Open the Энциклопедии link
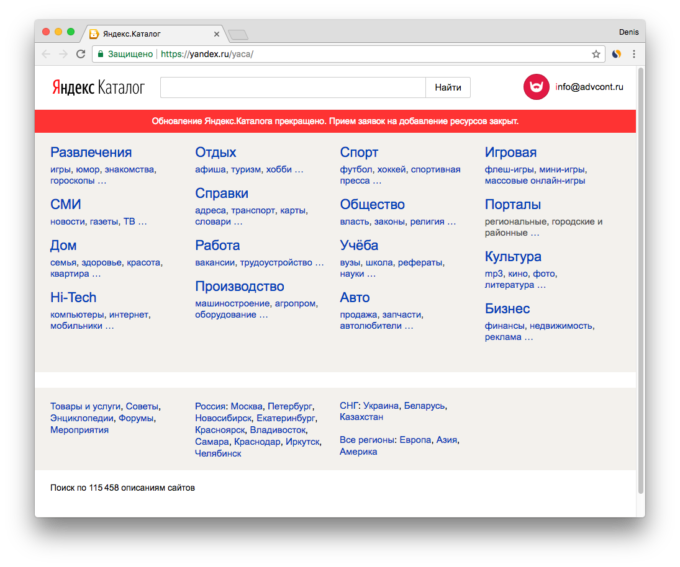The height and width of the screenshot is (567, 680). tap(82, 418)
